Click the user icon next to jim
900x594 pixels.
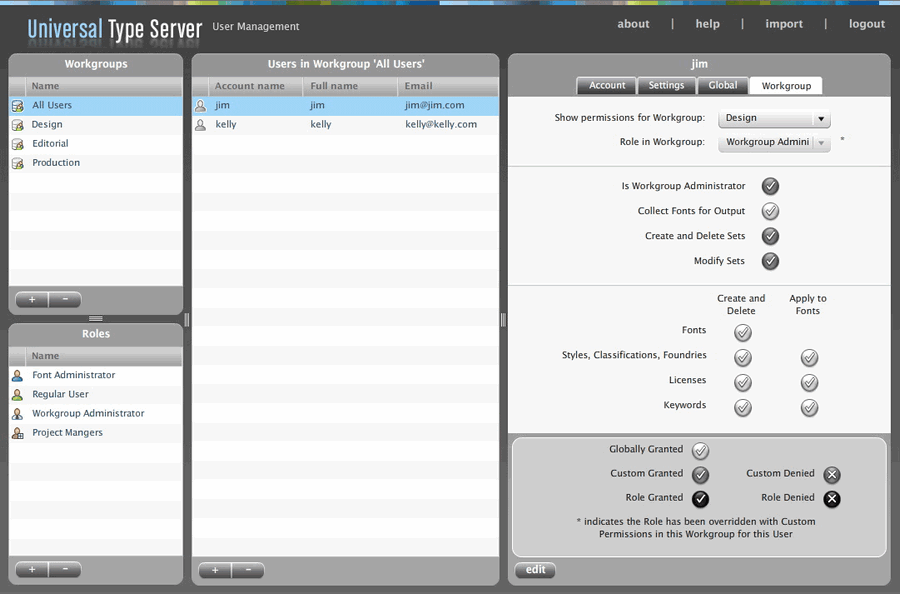click(203, 105)
